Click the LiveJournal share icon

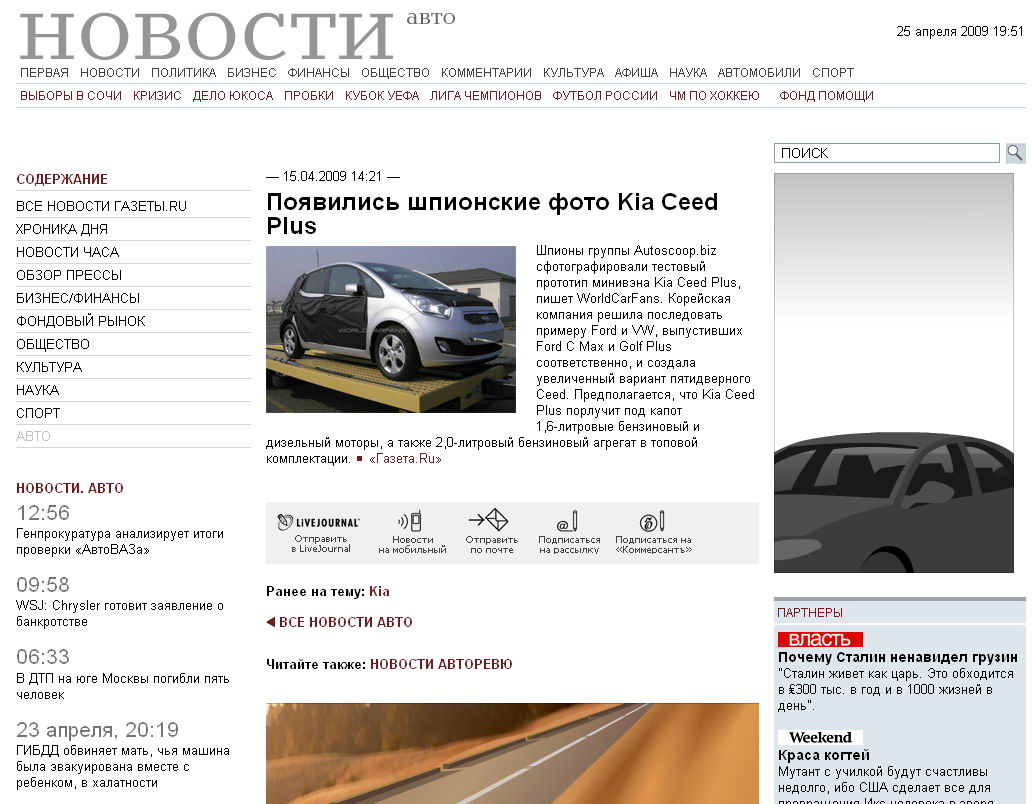[x=319, y=522]
